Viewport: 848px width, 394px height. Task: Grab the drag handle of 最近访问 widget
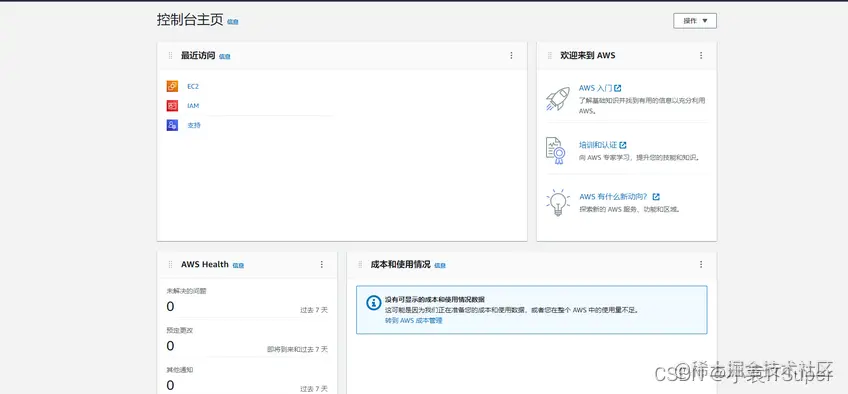pos(170,55)
